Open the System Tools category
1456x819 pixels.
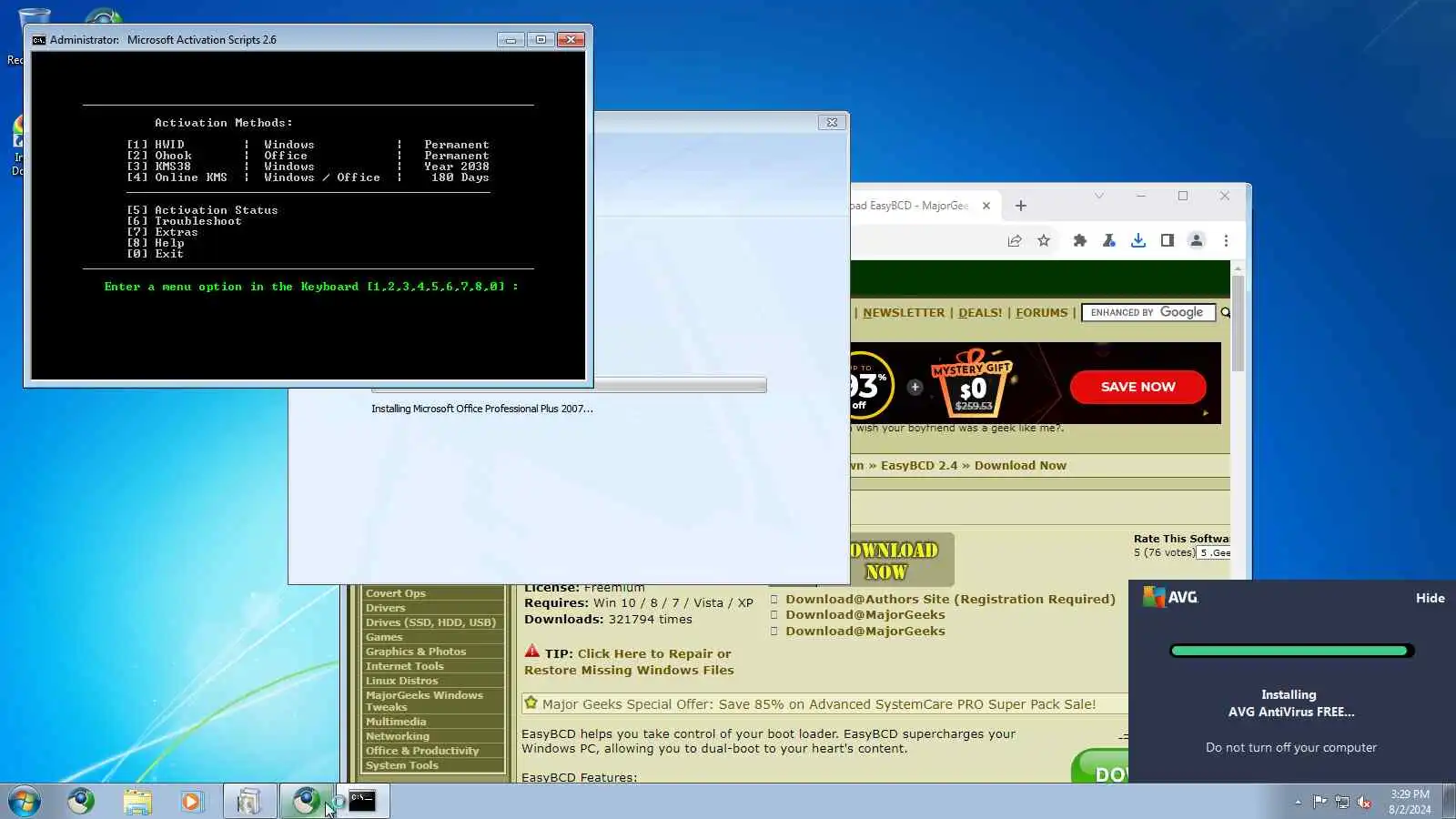point(402,765)
